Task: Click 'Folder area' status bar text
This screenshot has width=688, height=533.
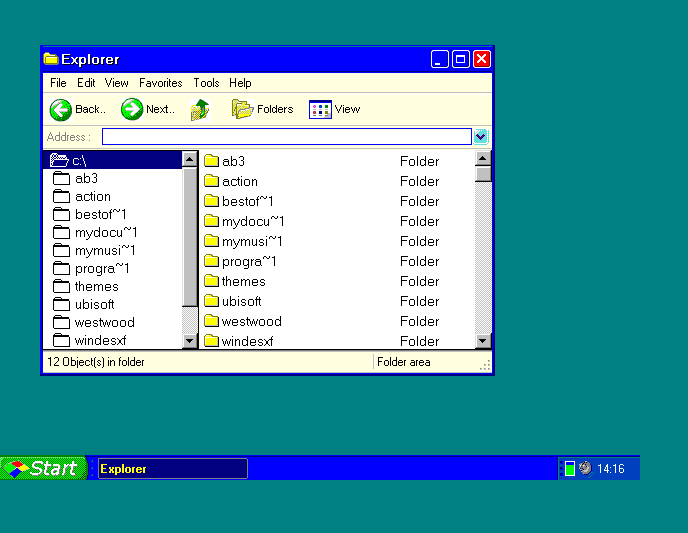Action: [404, 362]
